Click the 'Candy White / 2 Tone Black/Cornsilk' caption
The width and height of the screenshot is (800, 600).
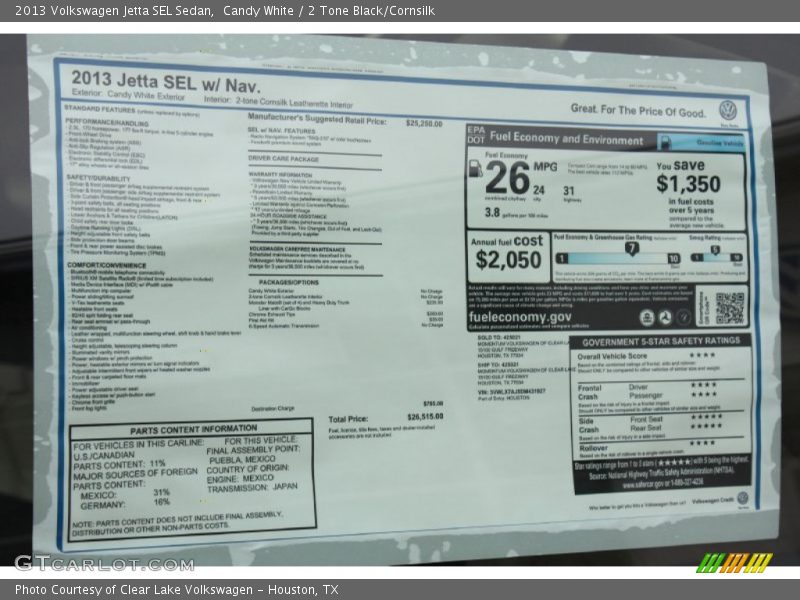pos(329,11)
